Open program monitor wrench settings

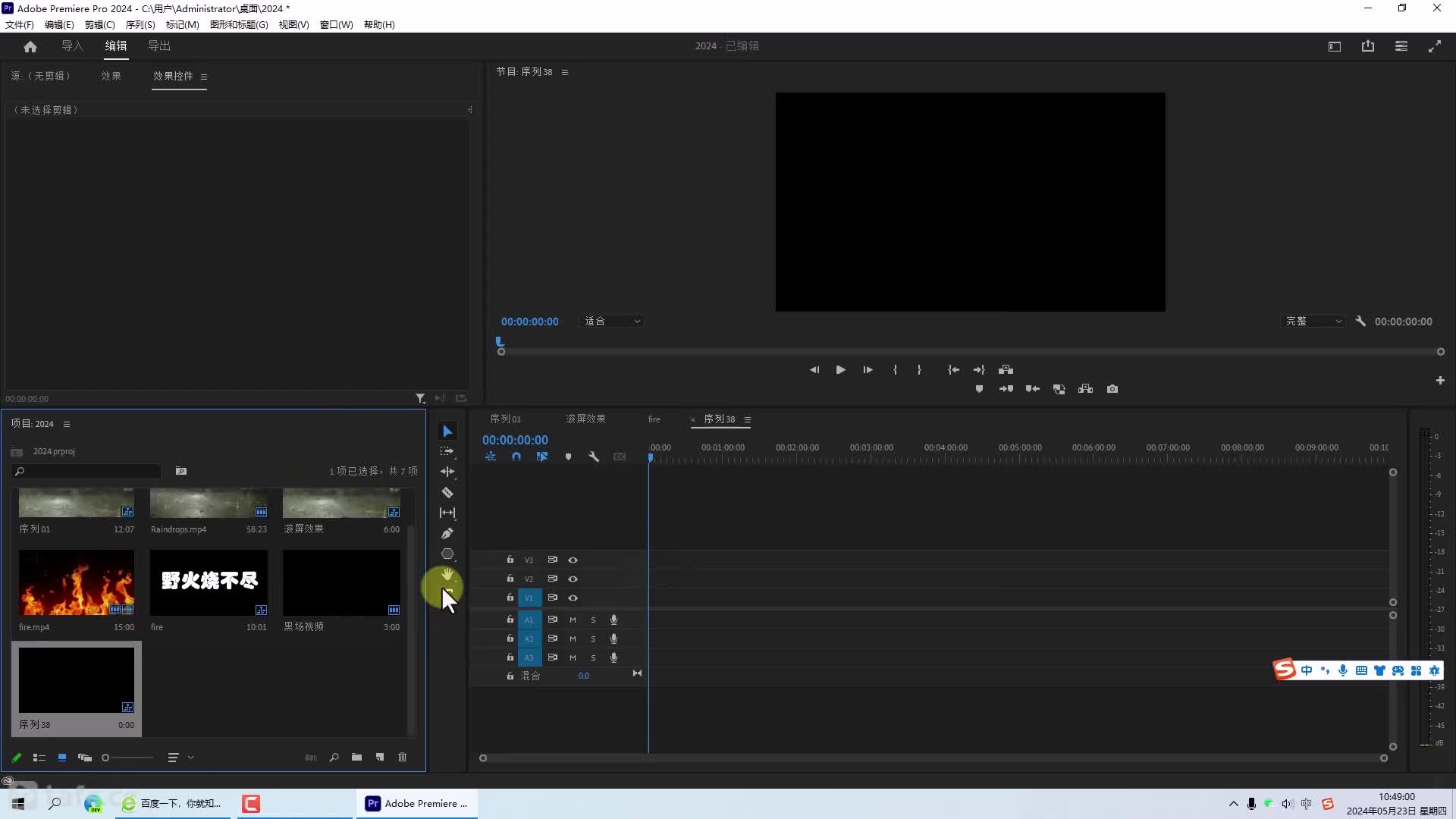click(1360, 322)
